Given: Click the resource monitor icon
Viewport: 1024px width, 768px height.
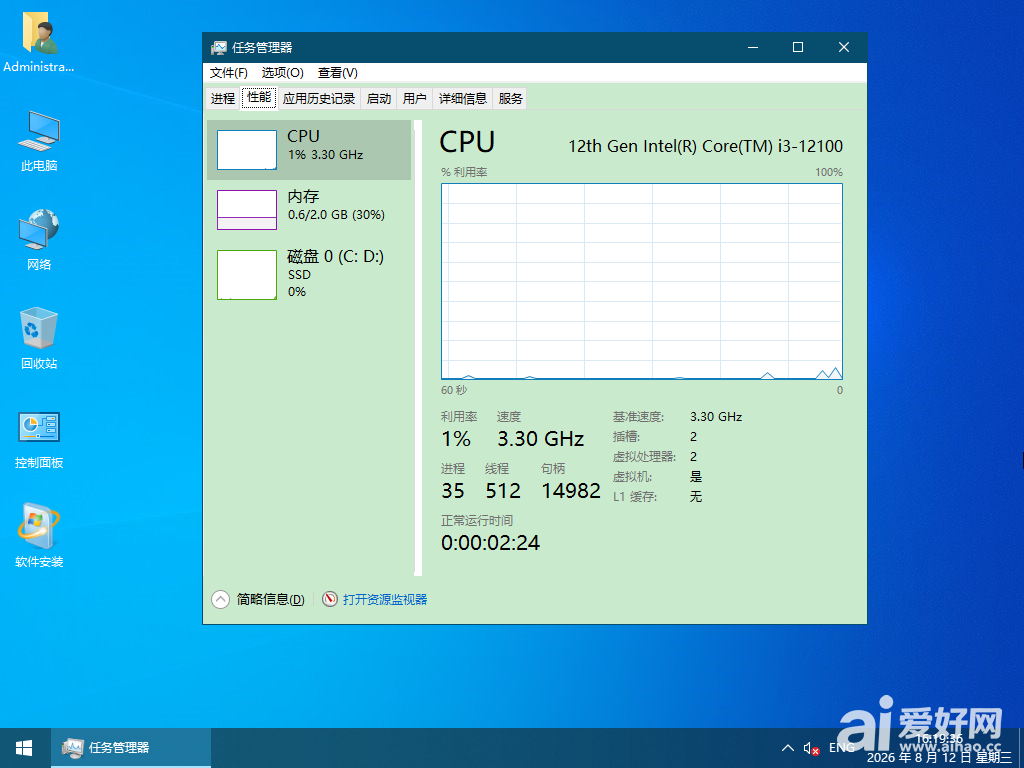Looking at the screenshot, I should [x=330, y=599].
